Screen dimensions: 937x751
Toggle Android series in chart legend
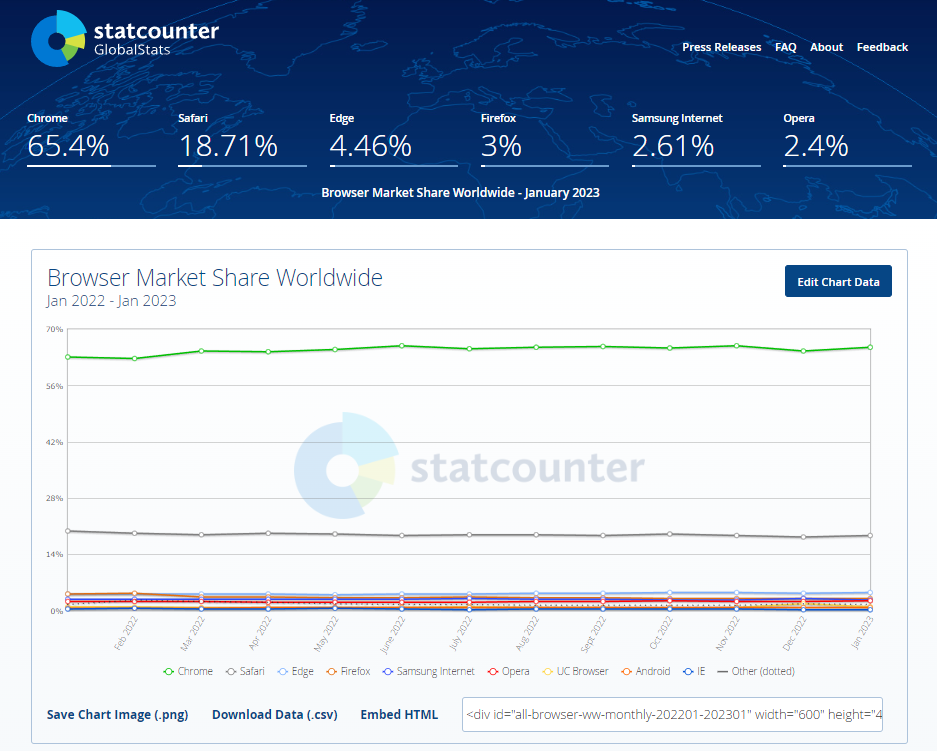[645, 672]
